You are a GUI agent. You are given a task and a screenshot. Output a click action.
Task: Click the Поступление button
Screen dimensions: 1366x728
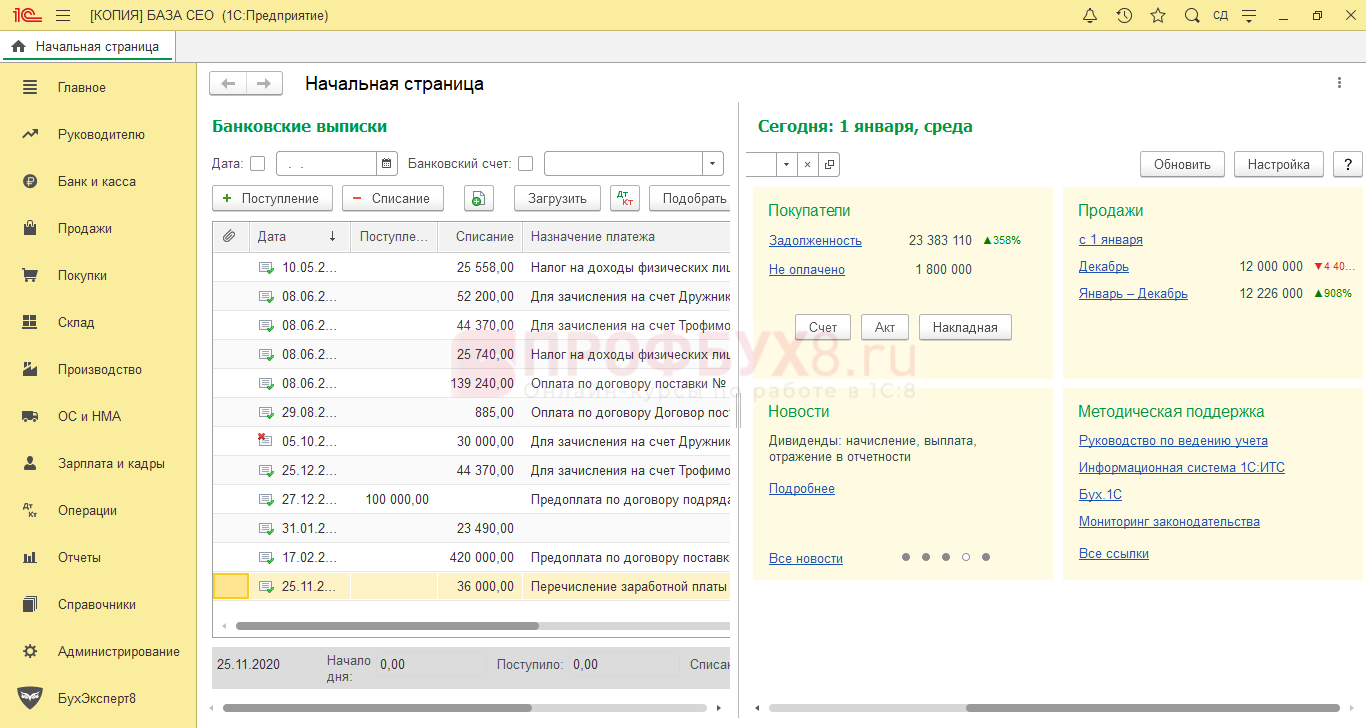271,198
